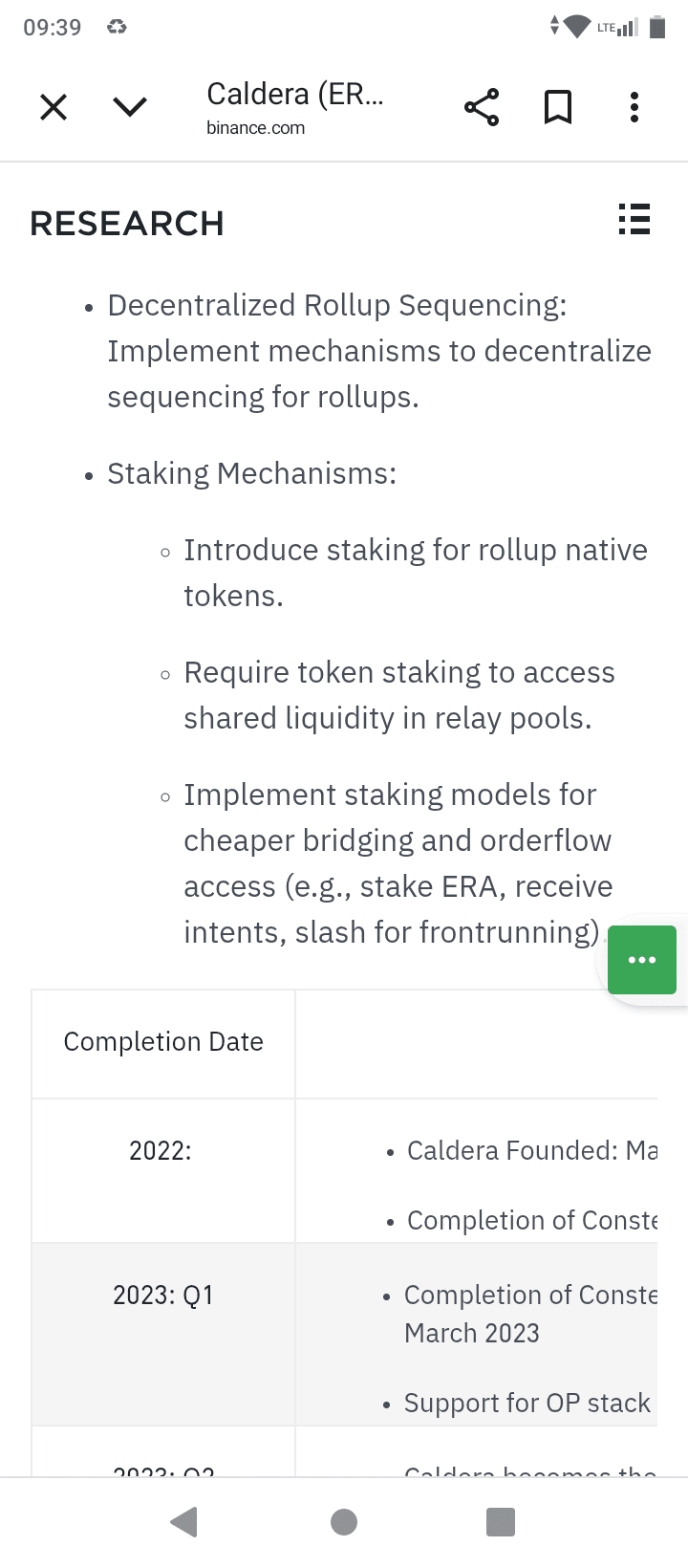Tap the RESEARCH section heading
This screenshot has width=688, height=1568.
(127, 224)
